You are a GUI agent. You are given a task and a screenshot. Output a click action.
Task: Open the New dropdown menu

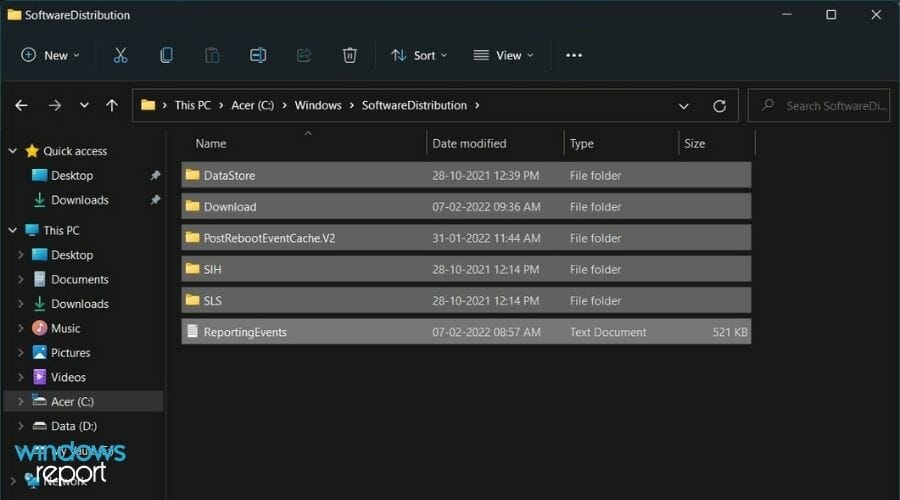[x=51, y=55]
